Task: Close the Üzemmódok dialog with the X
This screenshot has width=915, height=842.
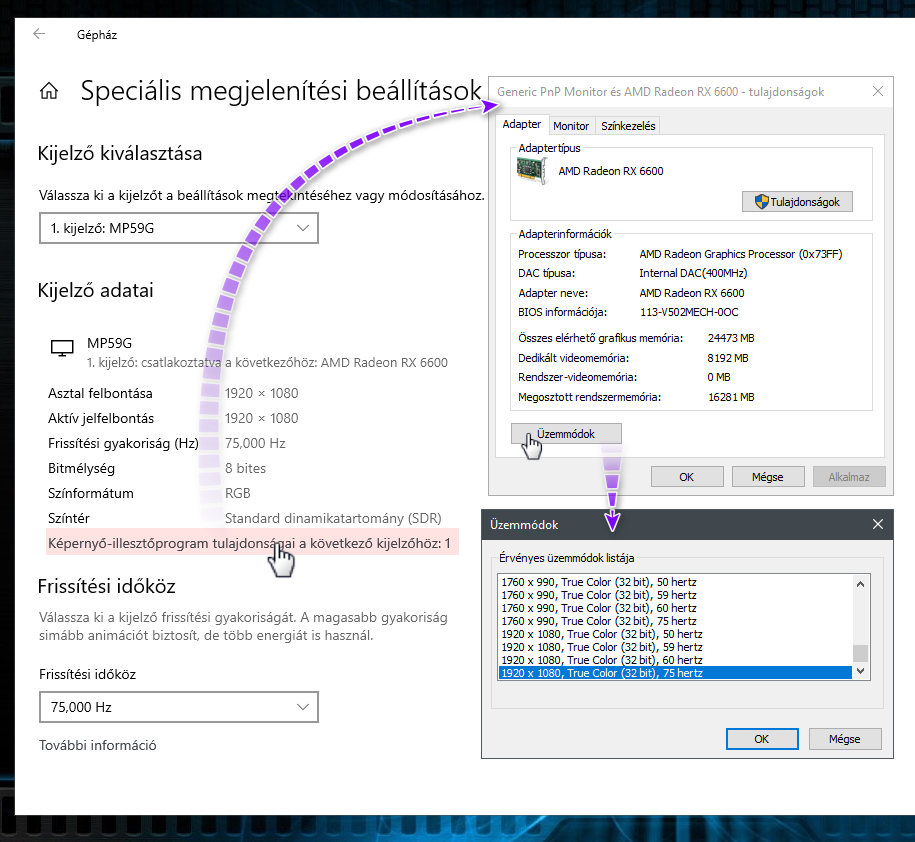Action: pyautogui.click(x=877, y=524)
